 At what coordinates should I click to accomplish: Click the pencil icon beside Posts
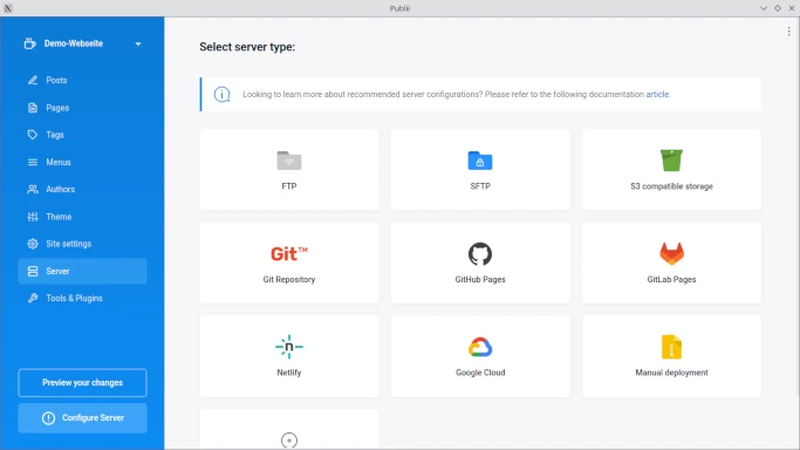tap(33, 80)
